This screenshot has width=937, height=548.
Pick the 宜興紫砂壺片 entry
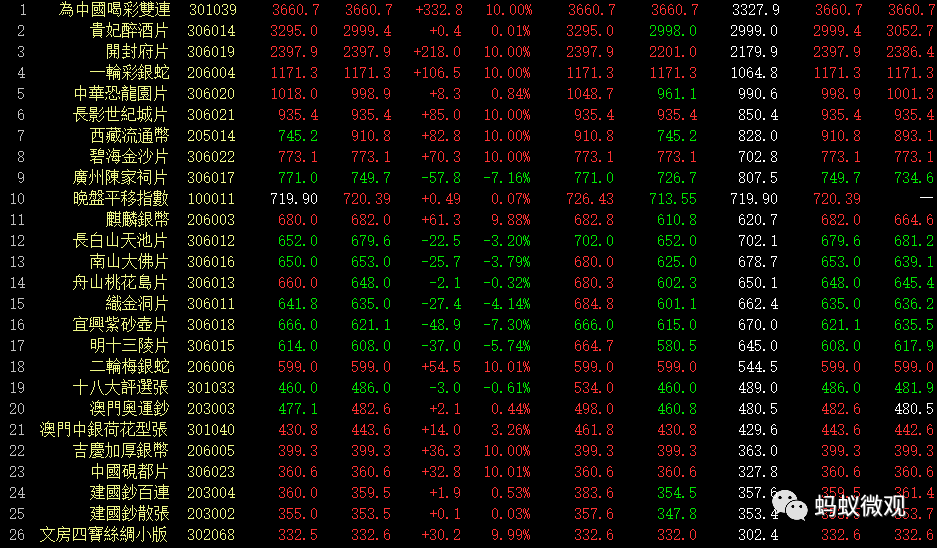(121, 324)
